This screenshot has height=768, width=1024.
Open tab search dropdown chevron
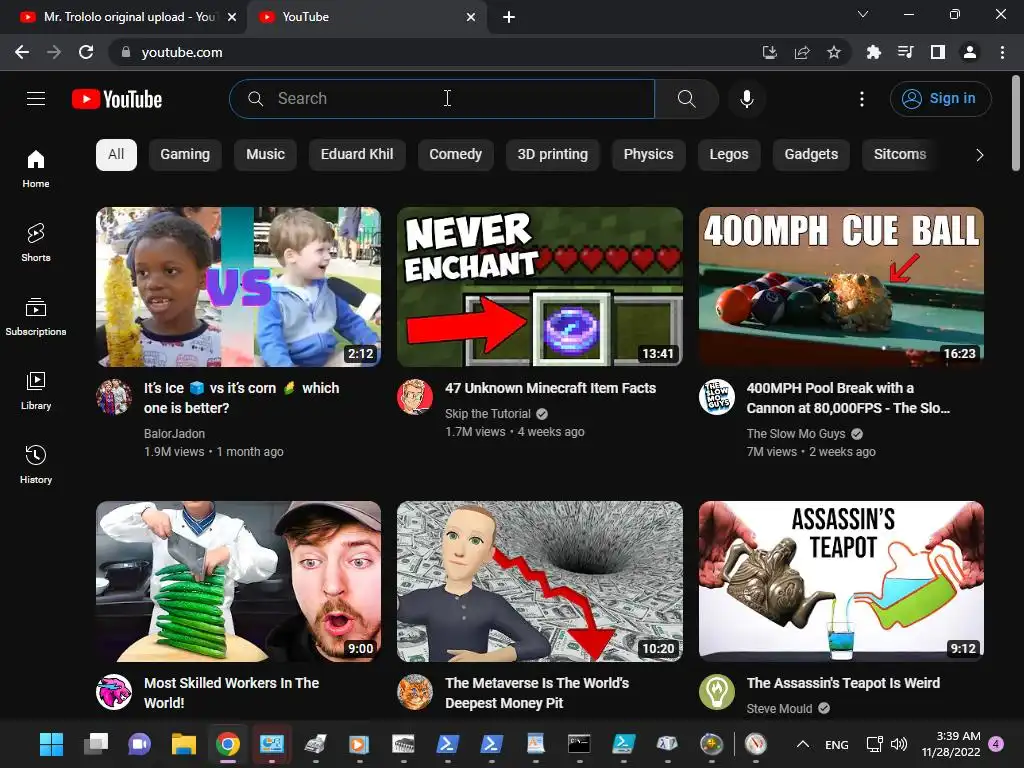coord(863,14)
